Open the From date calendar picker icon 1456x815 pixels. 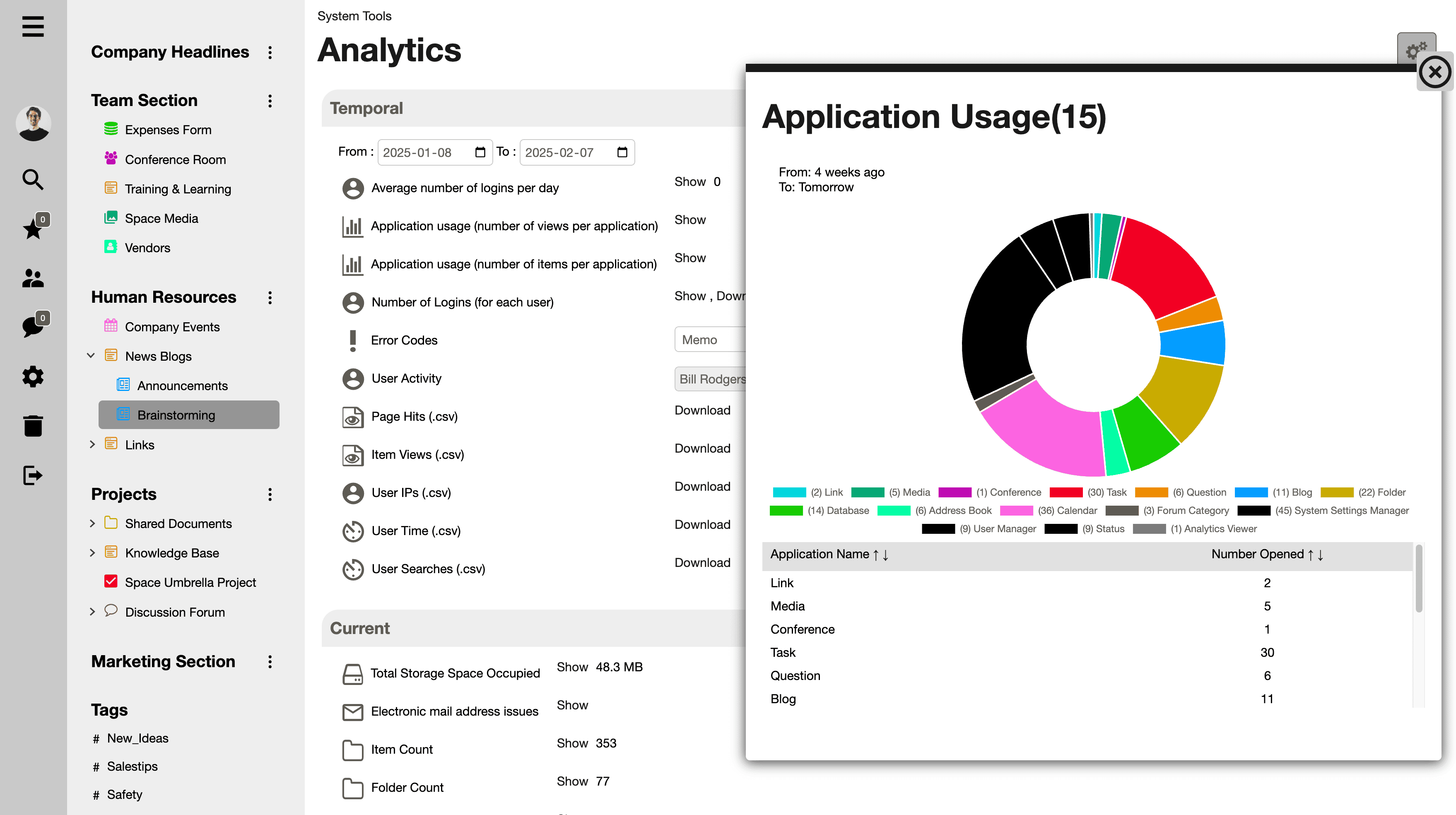(480, 152)
